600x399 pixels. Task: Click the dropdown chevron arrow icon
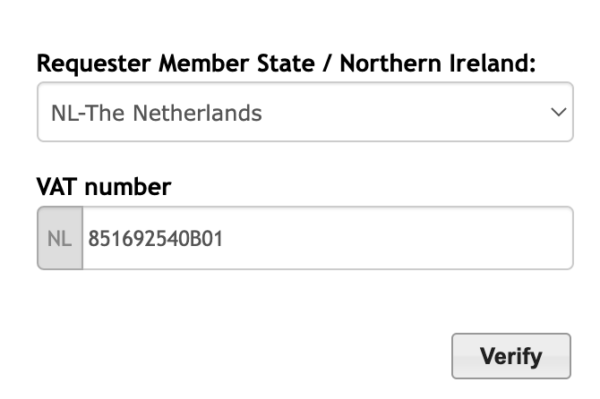(558, 112)
